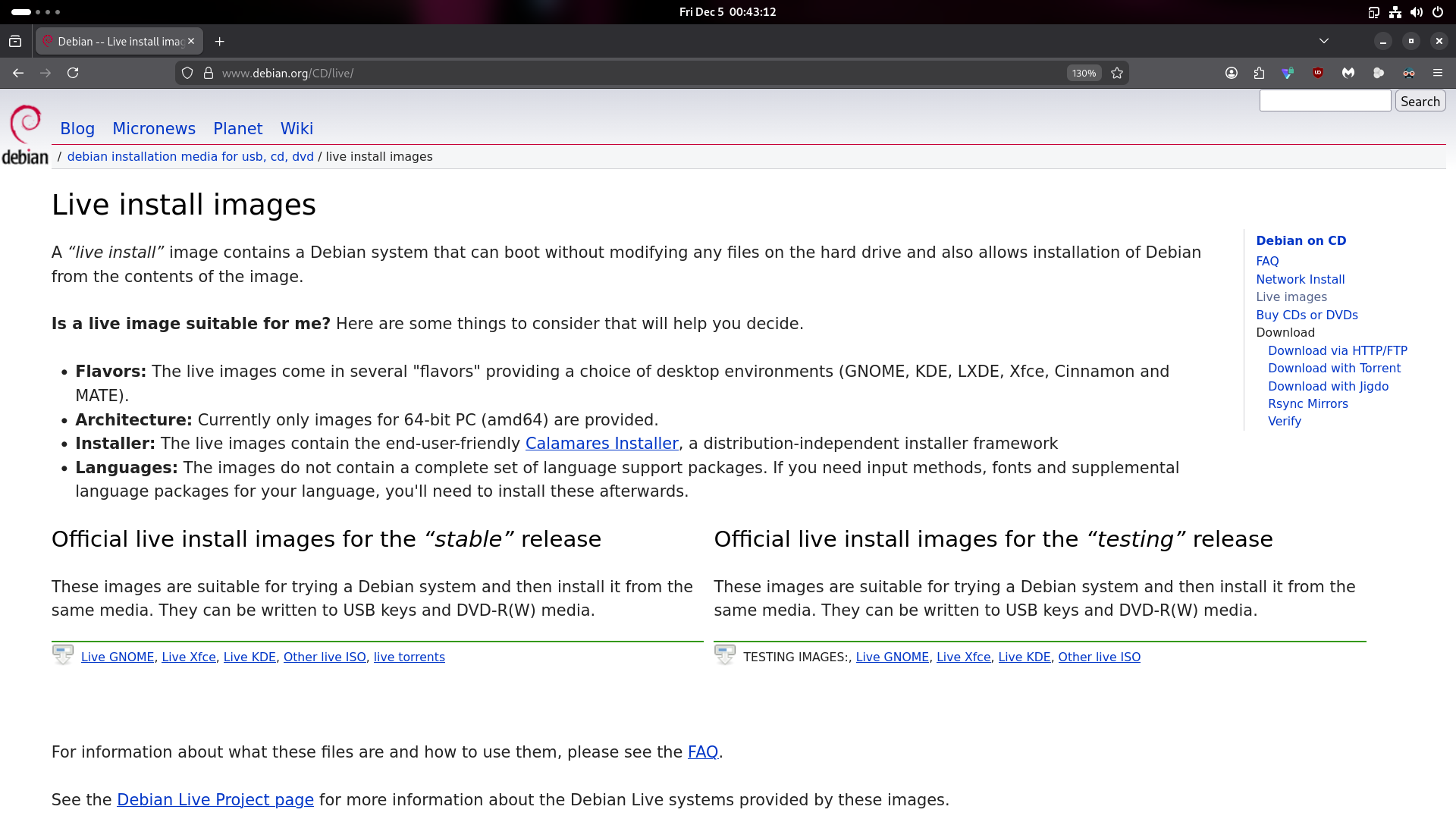Open the tab list dropdown chevron
The image size is (1456, 819).
pos(1325,41)
